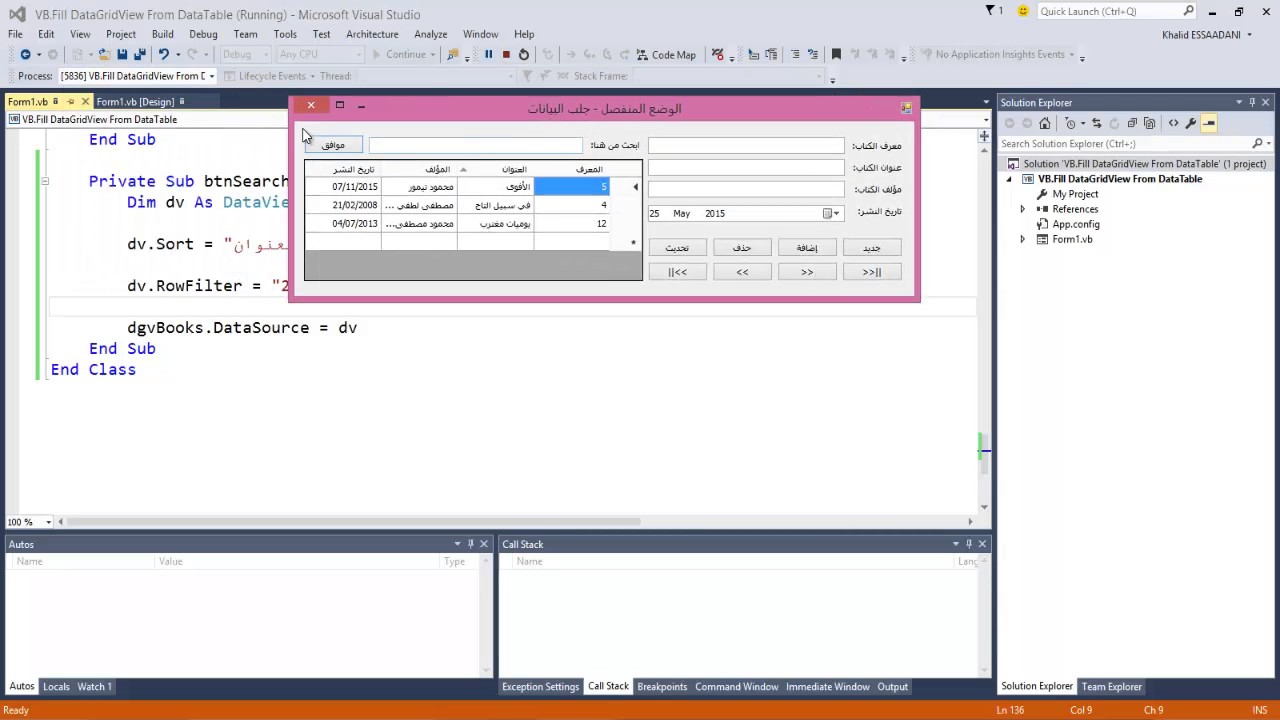
Task: Open the Solution Explorer window options dropdown
Action: (x=1239, y=102)
